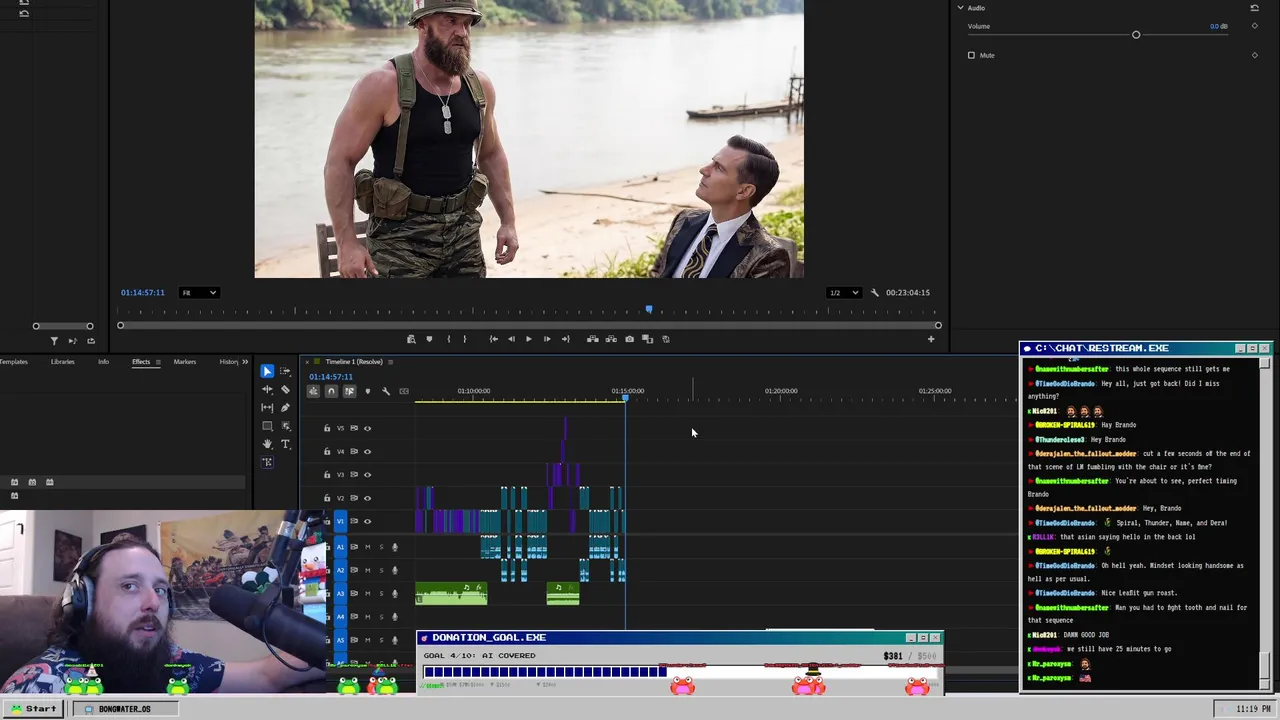Toggle V3 track eye visibility

pos(367,475)
